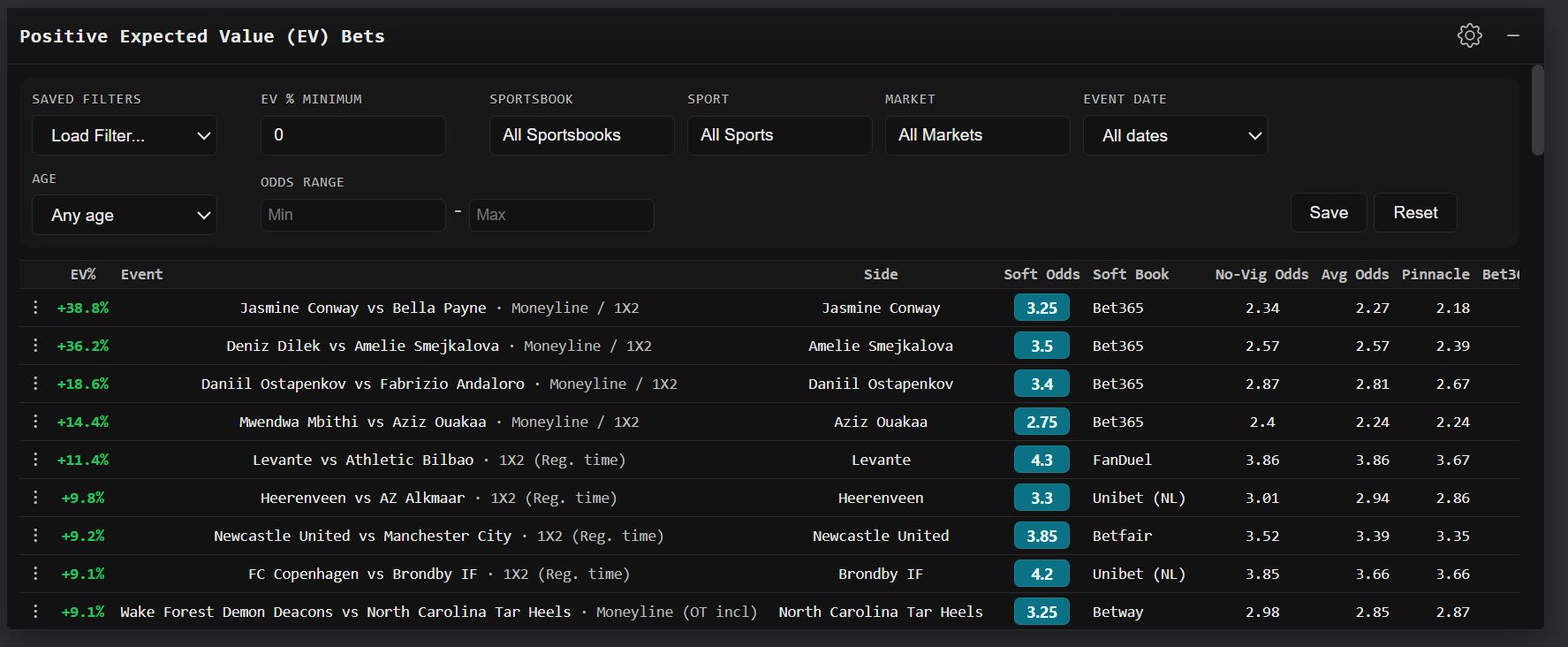The image size is (1568, 647).
Task: Click the odds range Min field
Action: point(353,215)
